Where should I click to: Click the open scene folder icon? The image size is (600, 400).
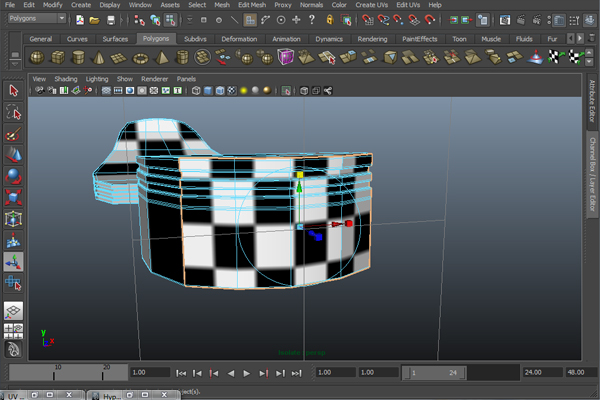95,20
